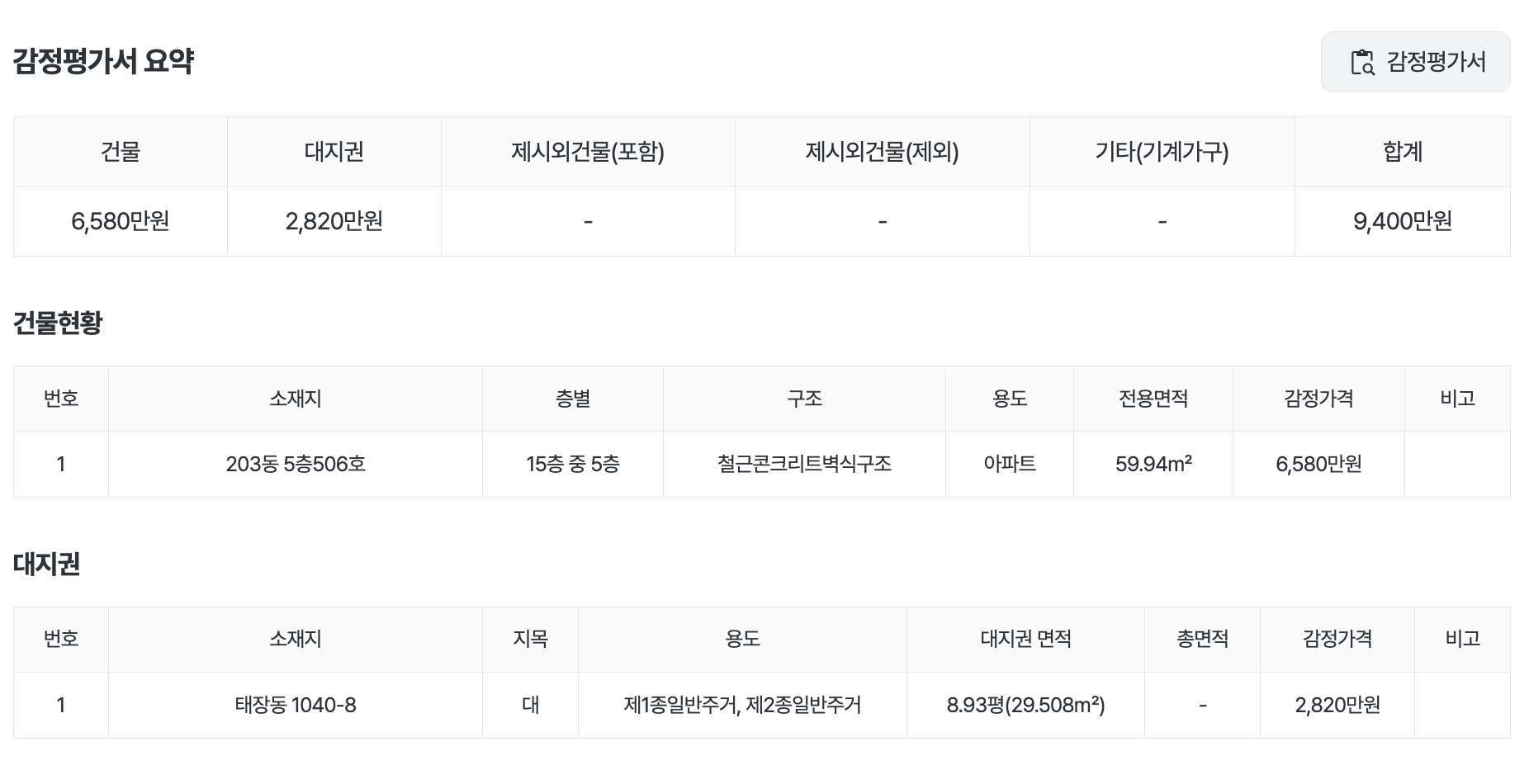
Task: Click the 대지권 면적 column header
Action: click(x=1026, y=639)
